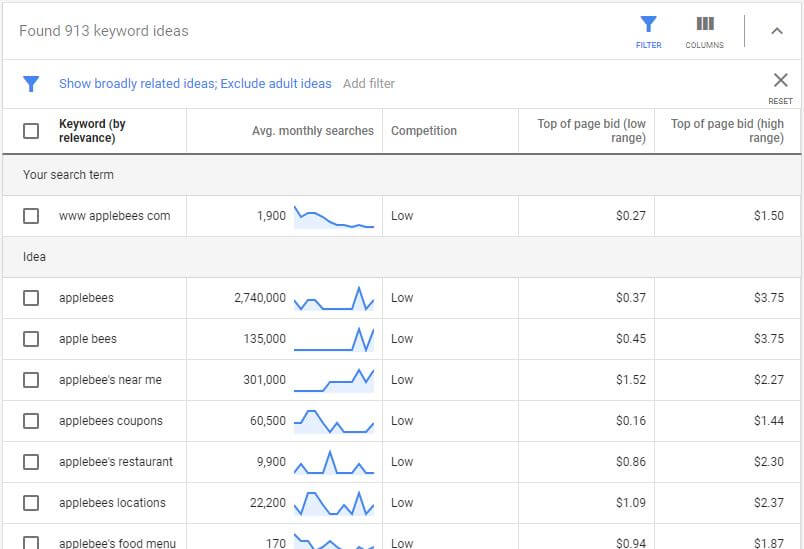This screenshot has width=804, height=549.
Task: Open the Show broadly related ideas filter
Action: pos(195,84)
